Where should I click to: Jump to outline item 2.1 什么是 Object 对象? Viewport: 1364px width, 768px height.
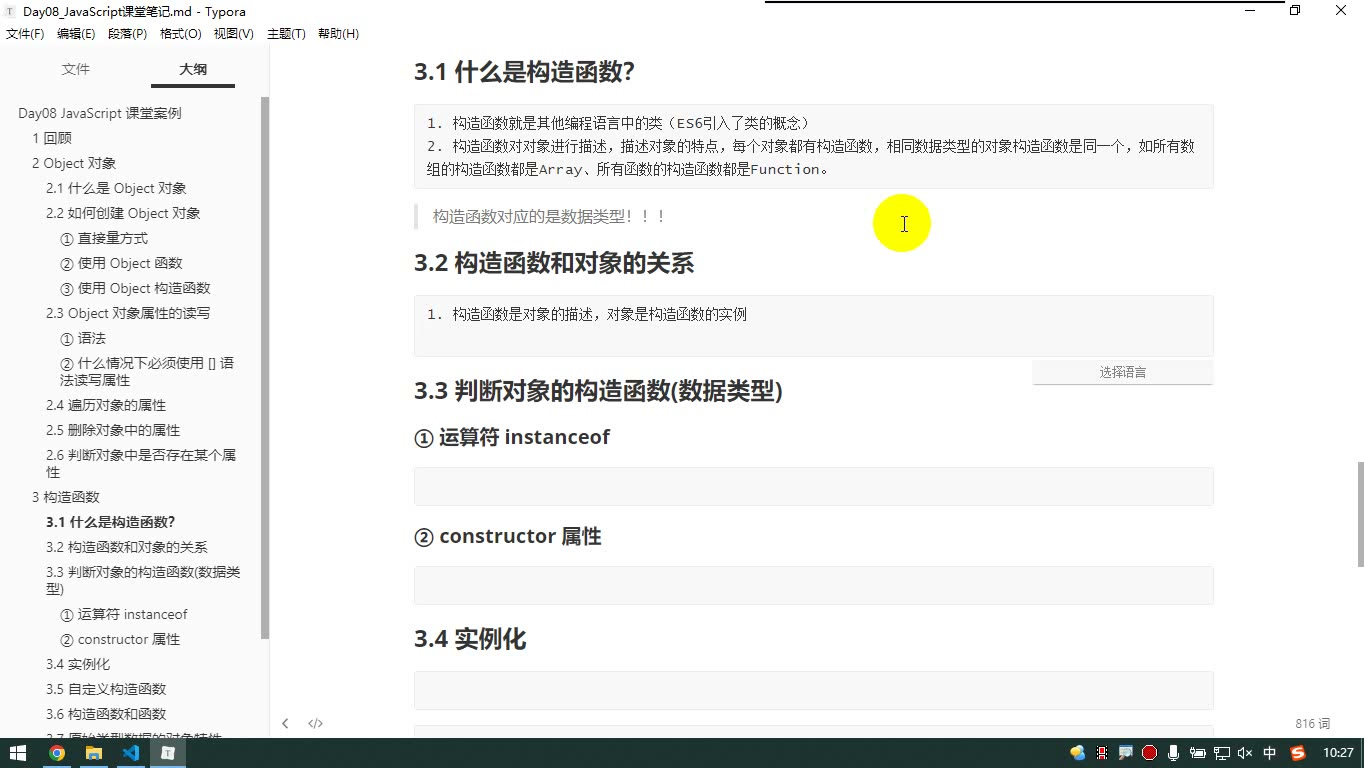coord(116,188)
